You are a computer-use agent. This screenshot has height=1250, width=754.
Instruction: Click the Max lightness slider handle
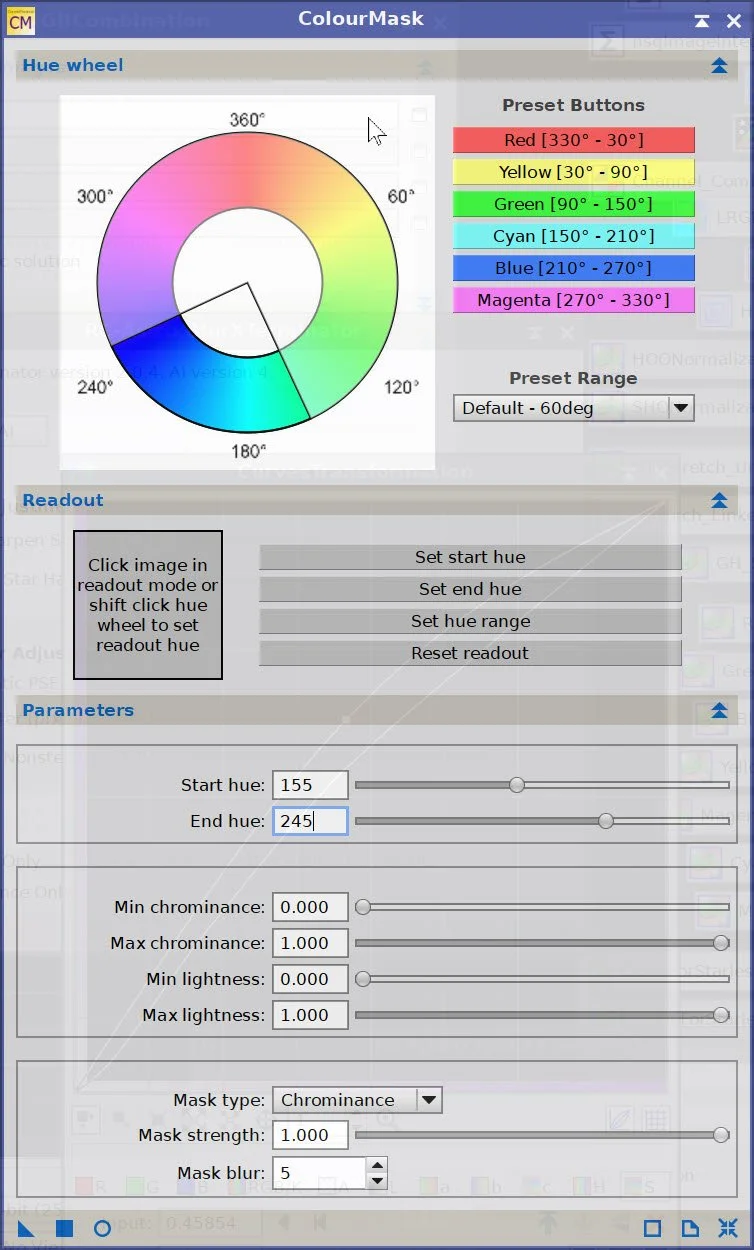(x=721, y=1015)
